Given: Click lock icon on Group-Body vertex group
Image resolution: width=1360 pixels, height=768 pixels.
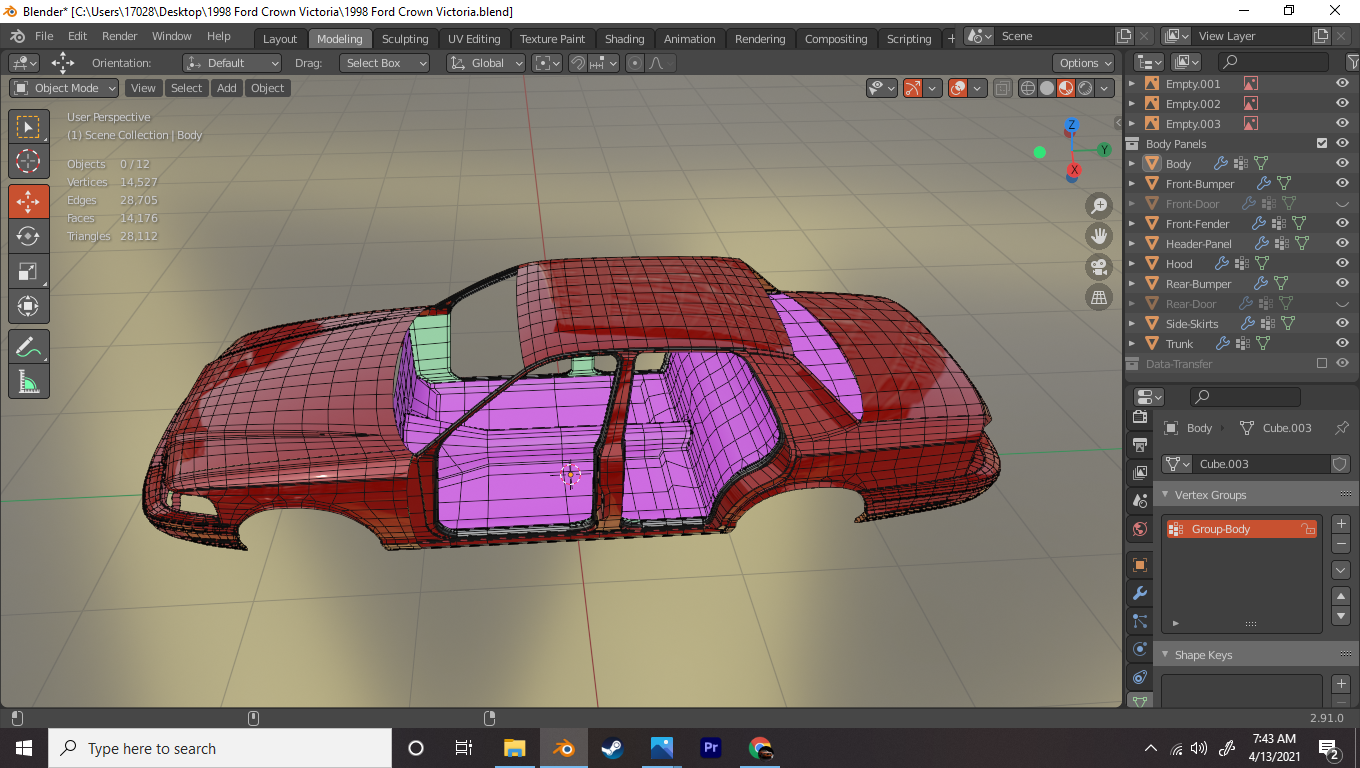Looking at the screenshot, I should (1306, 529).
